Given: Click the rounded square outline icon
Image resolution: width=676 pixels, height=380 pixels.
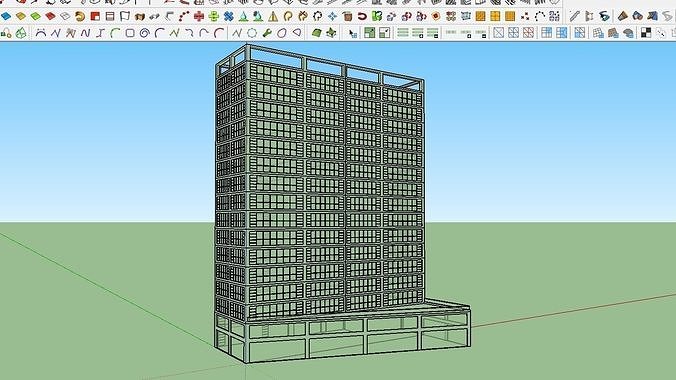Looking at the screenshot, I should click(x=130, y=33).
